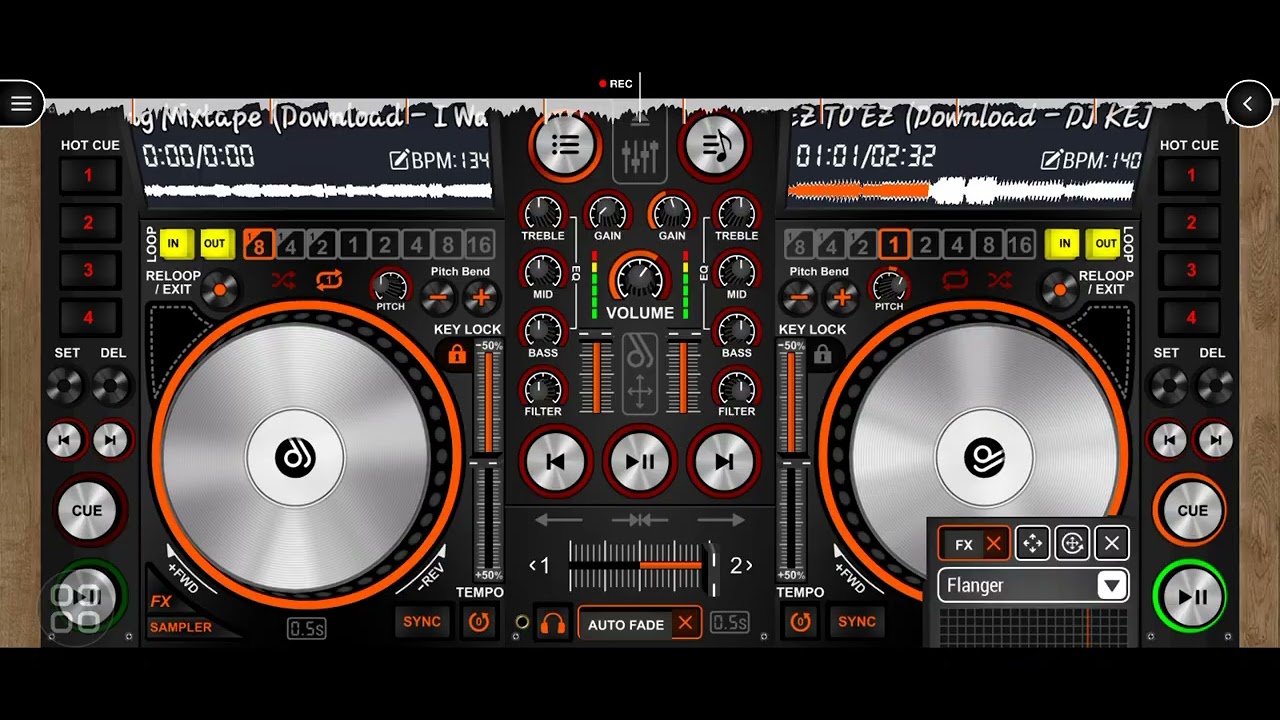Tap the back arrow at top right

[x=1248, y=103]
